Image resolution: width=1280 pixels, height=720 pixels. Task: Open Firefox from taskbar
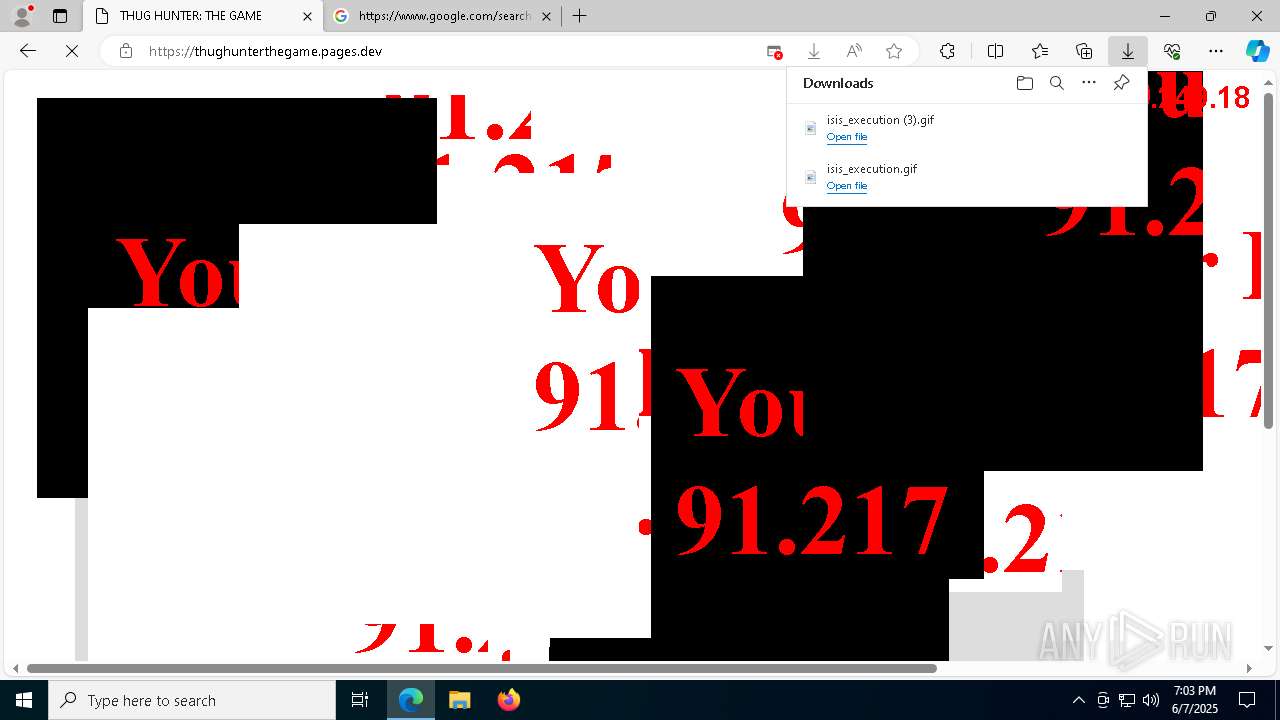[508, 700]
